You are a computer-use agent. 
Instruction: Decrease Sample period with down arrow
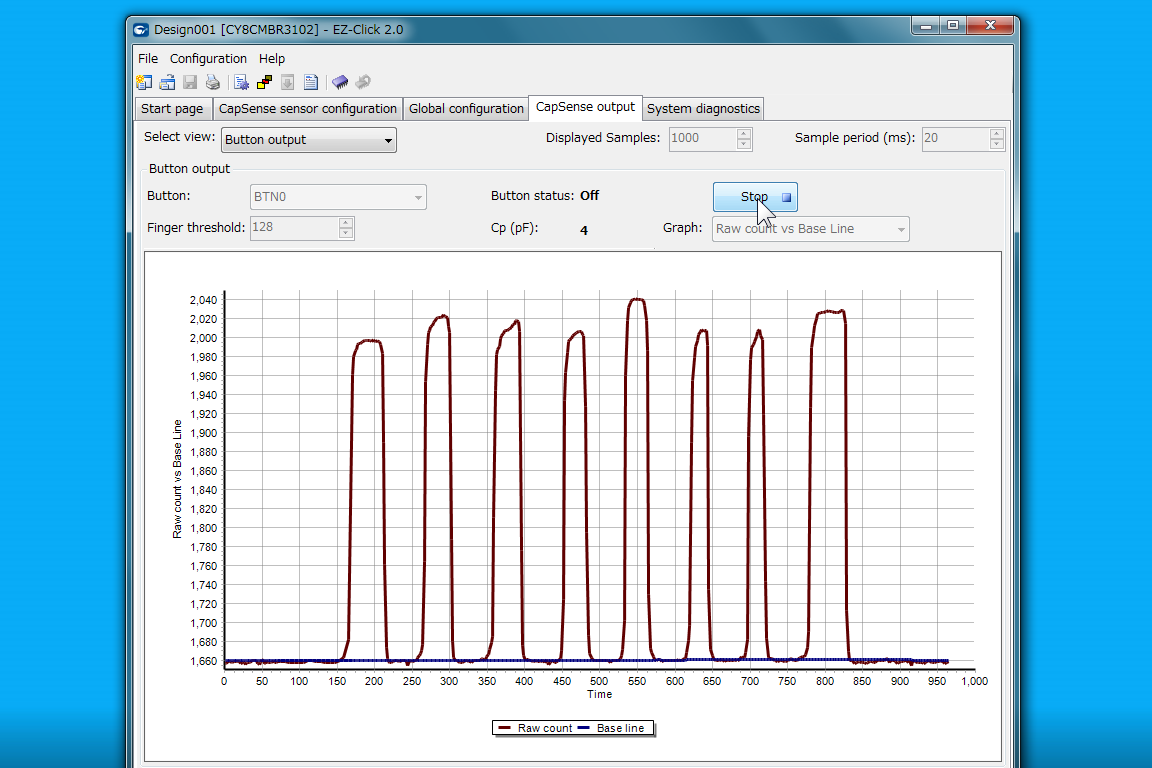click(997, 144)
